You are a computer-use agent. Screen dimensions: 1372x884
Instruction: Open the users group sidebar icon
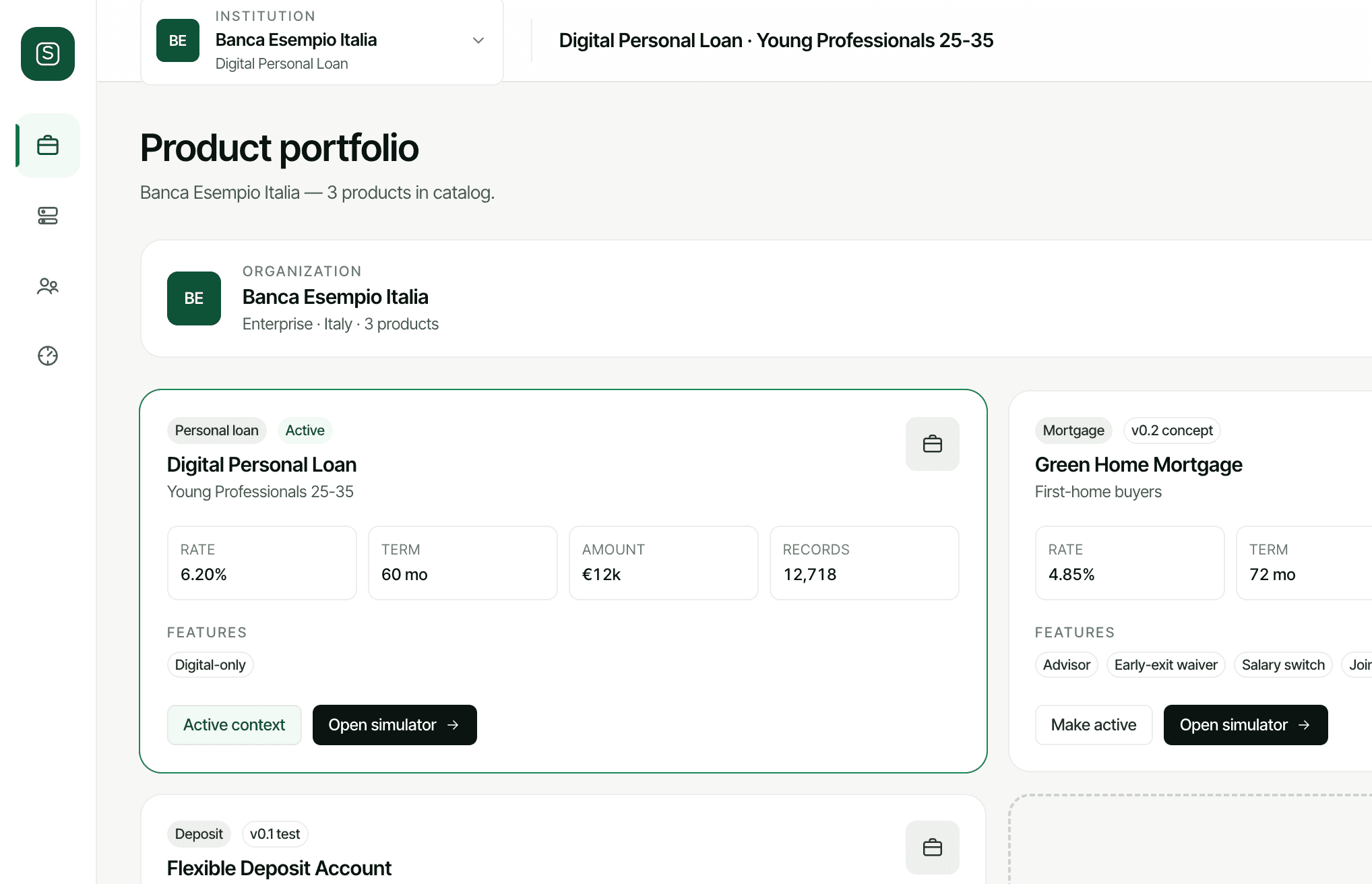48,286
